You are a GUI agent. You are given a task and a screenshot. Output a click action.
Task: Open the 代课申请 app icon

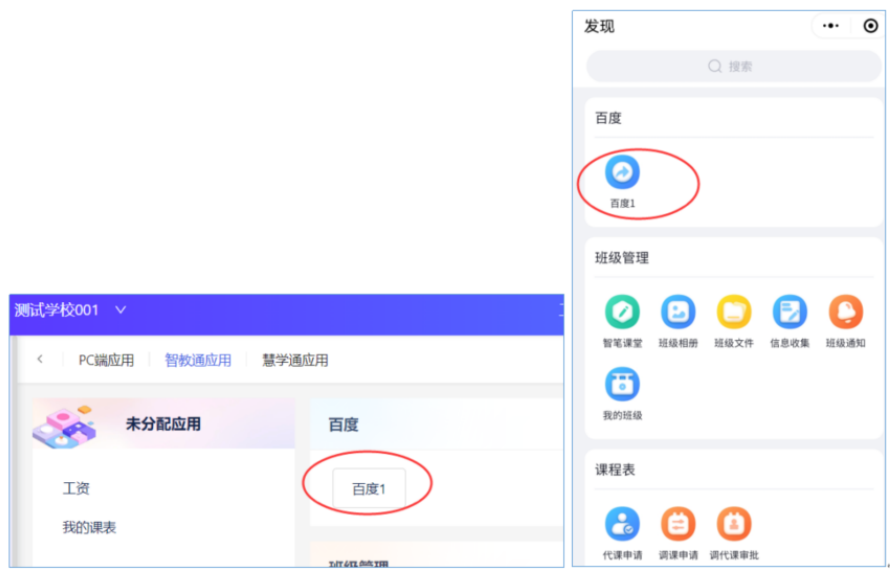pos(622,523)
